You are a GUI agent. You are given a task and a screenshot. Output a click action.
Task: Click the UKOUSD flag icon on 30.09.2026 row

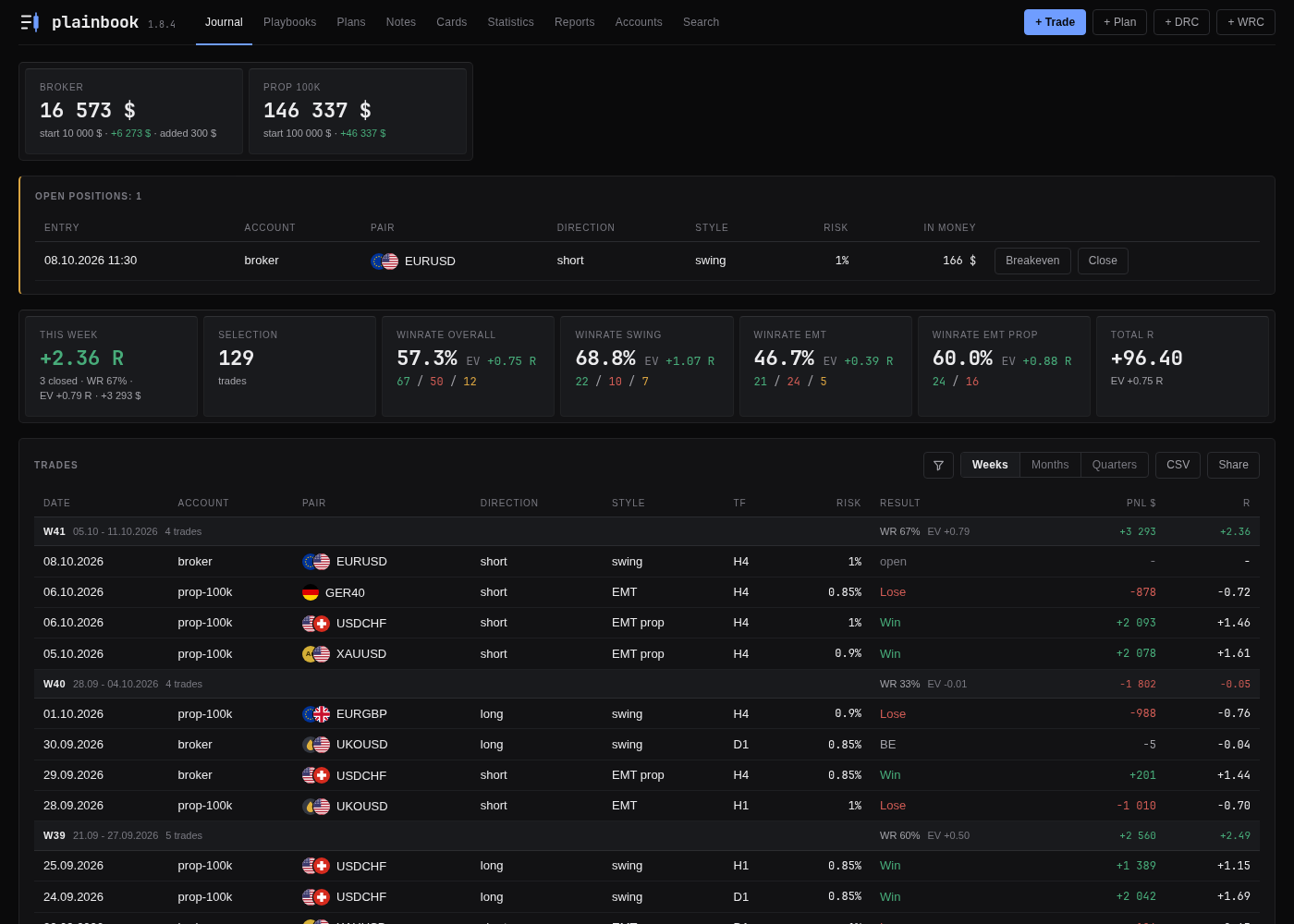316,745
